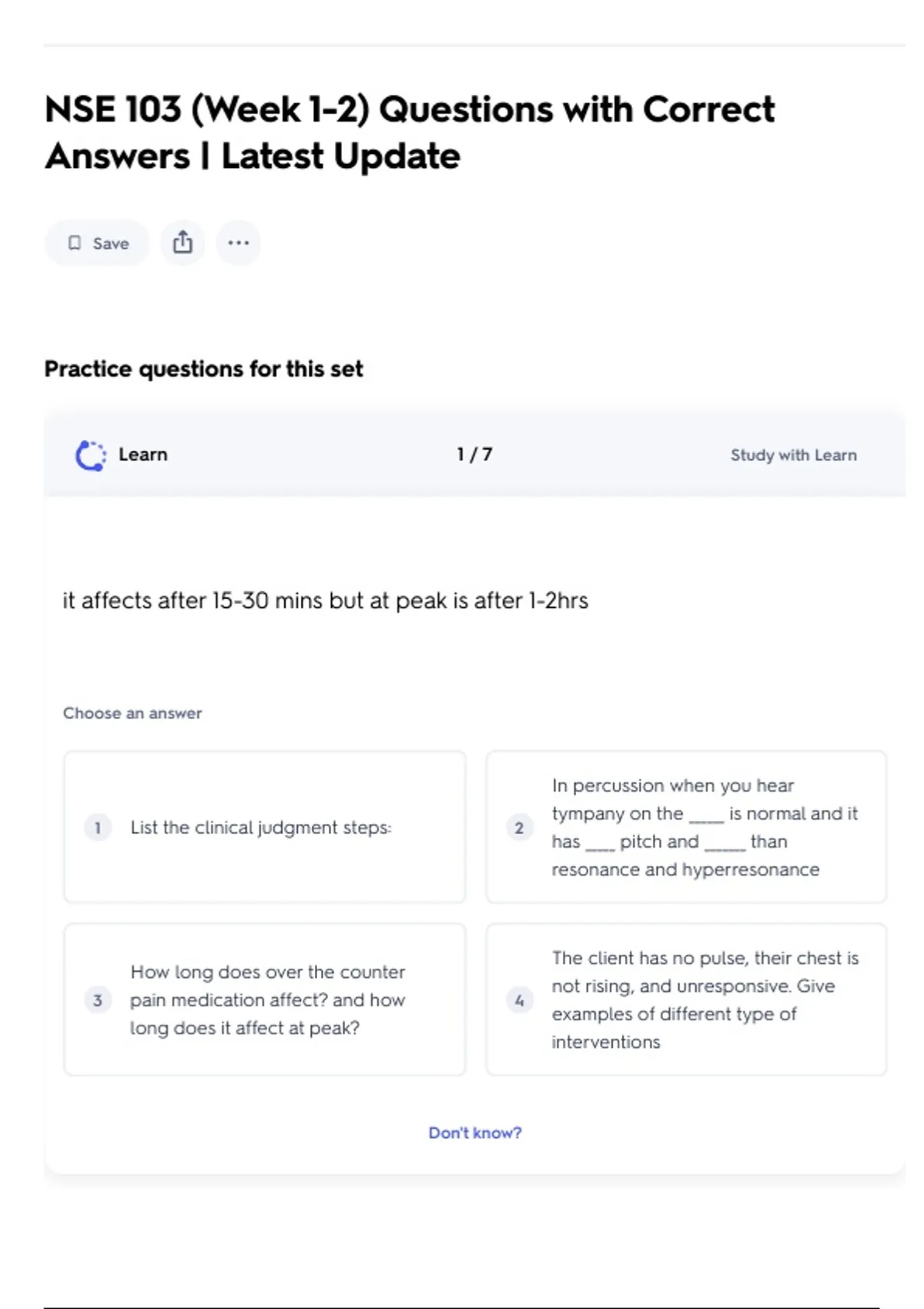Select the Learn mode label
Screen dimensions: 924x1309
pos(143,455)
